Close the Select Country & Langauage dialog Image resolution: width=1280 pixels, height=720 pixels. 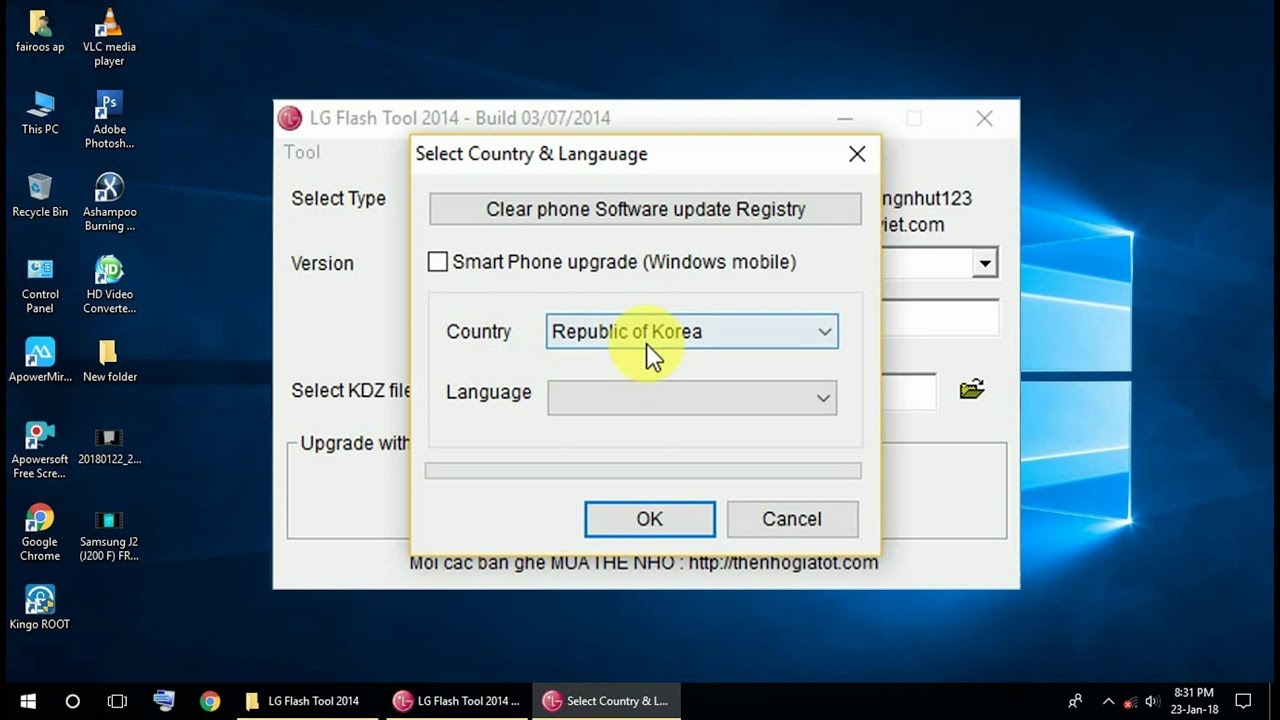click(857, 154)
